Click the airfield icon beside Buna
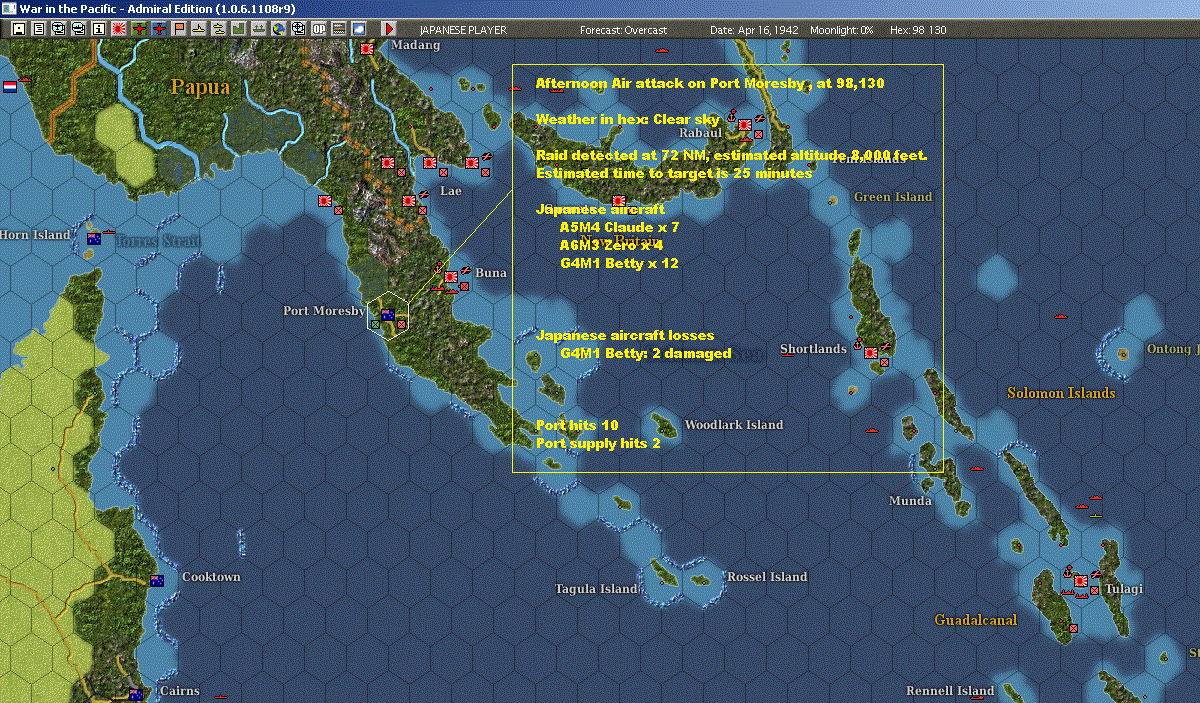 click(x=466, y=268)
